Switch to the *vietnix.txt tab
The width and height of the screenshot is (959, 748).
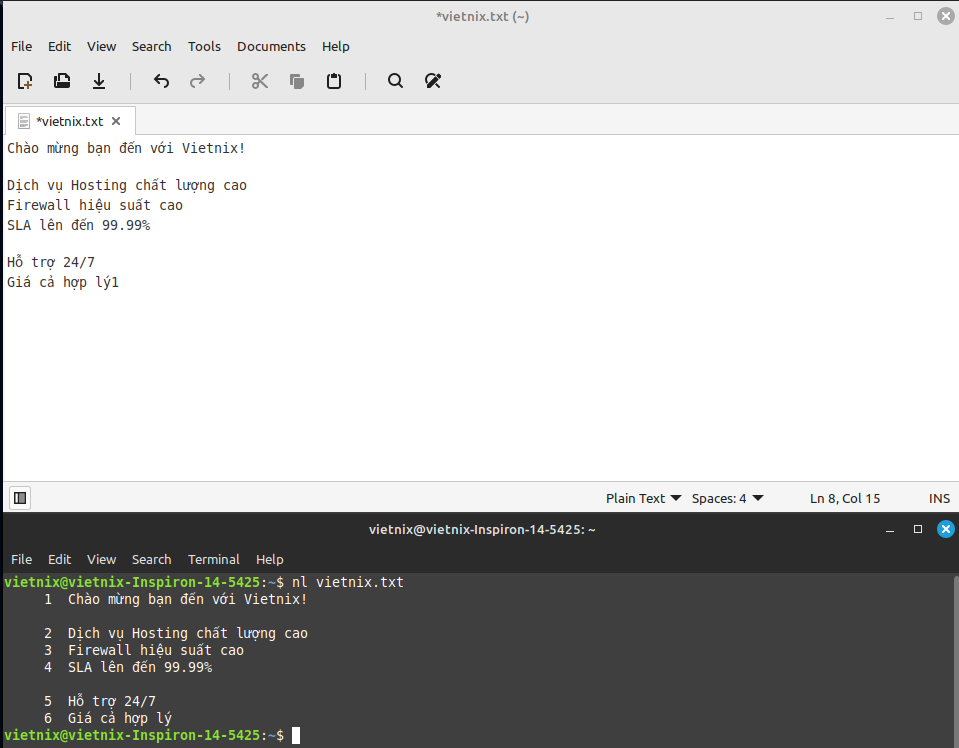coord(70,121)
